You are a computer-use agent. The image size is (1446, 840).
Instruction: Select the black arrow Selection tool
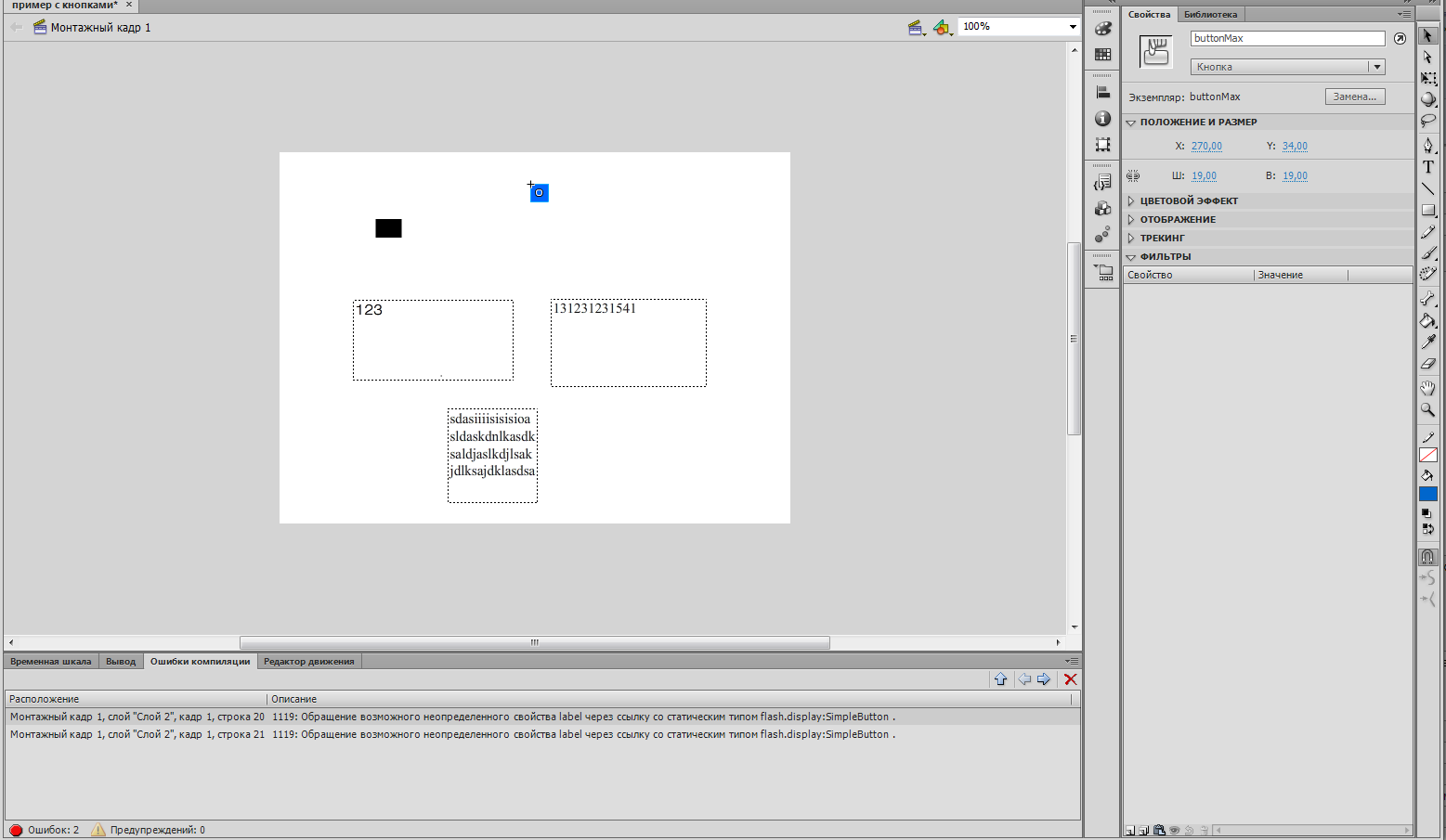[x=1428, y=35]
